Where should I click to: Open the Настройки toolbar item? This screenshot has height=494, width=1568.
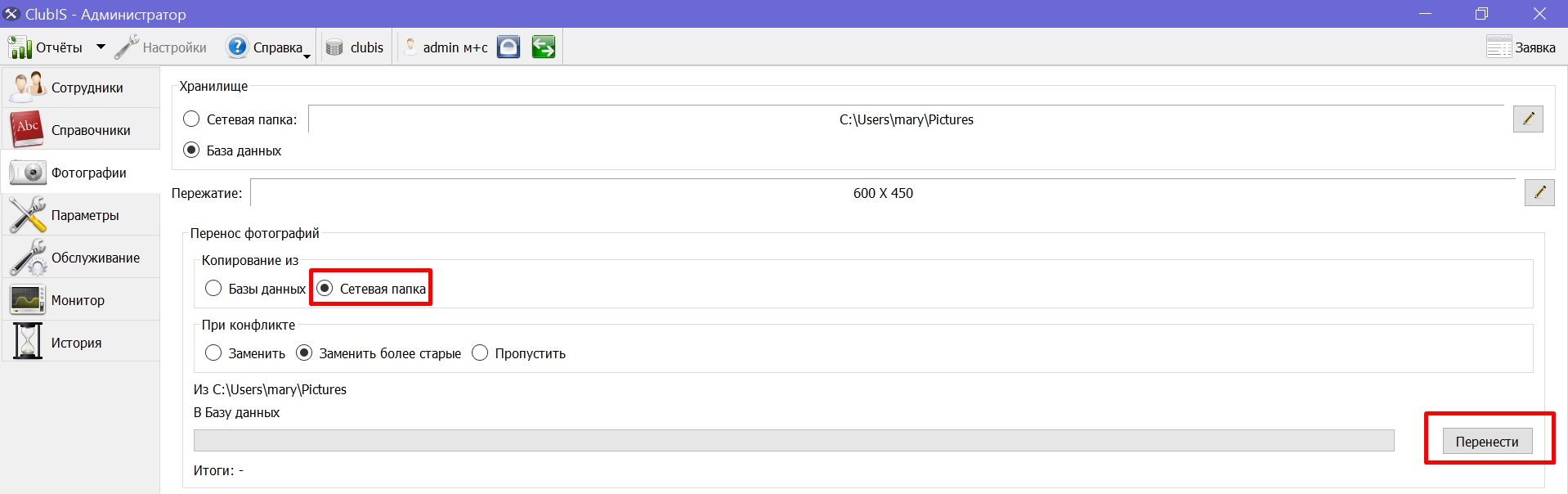point(160,47)
